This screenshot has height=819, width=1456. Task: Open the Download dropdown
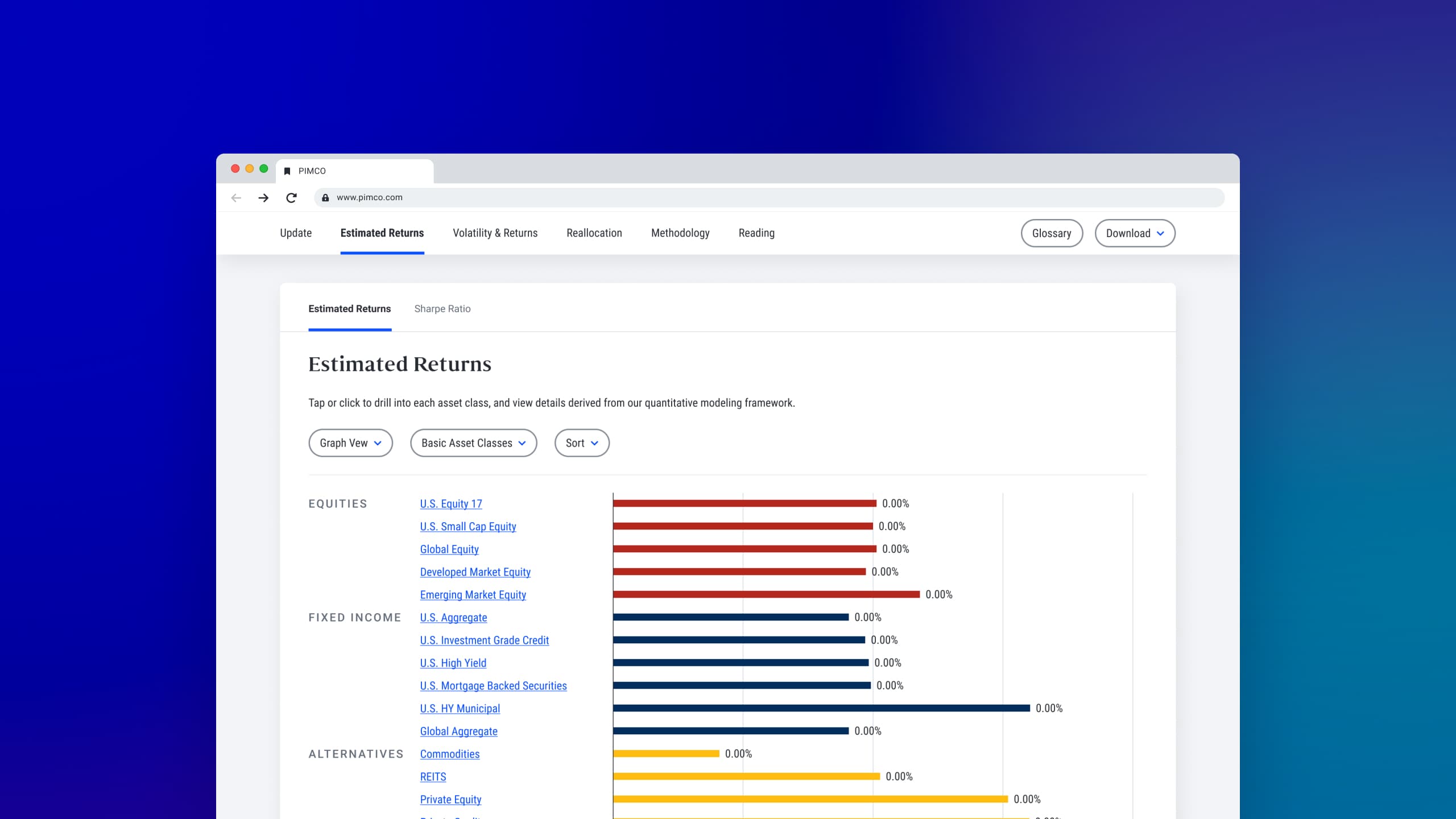[1135, 233]
